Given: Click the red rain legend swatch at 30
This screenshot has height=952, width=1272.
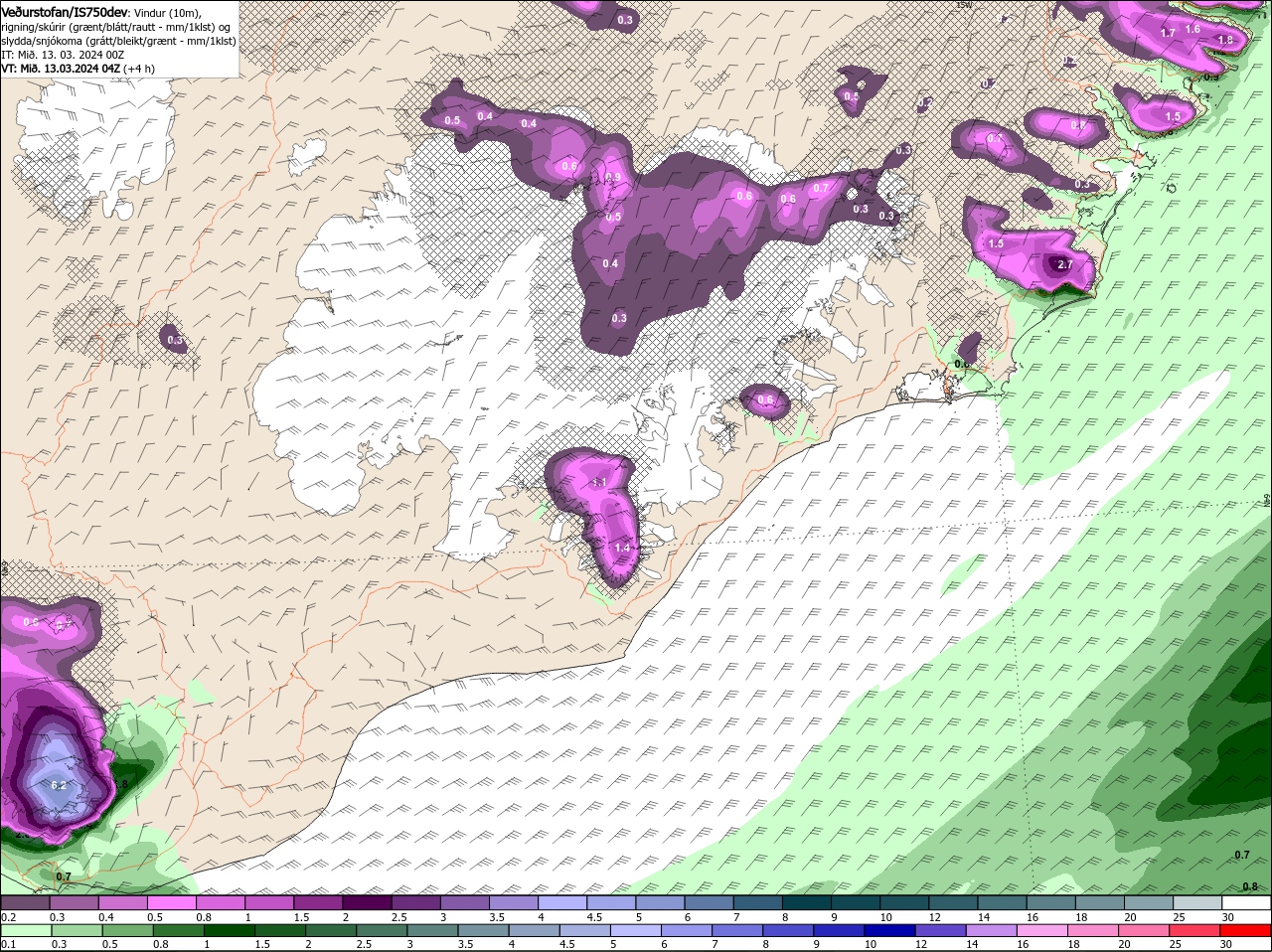Looking at the screenshot, I should tap(1247, 929).
